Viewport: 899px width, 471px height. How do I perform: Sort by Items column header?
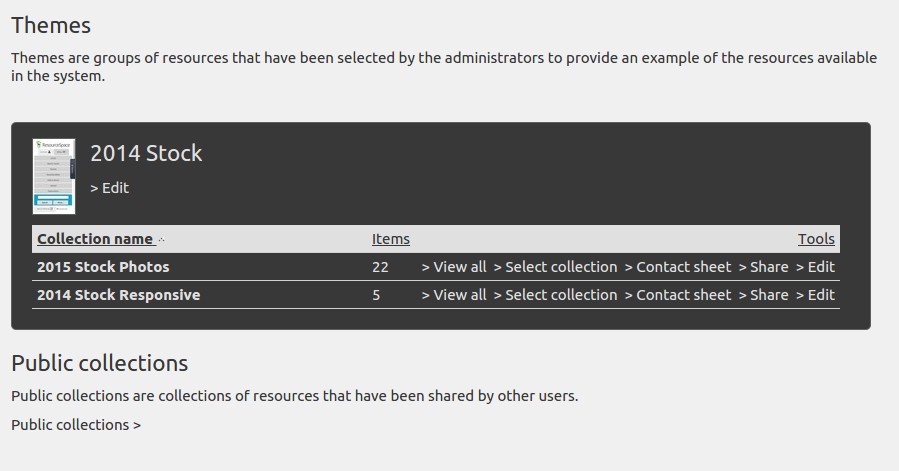coord(390,239)
